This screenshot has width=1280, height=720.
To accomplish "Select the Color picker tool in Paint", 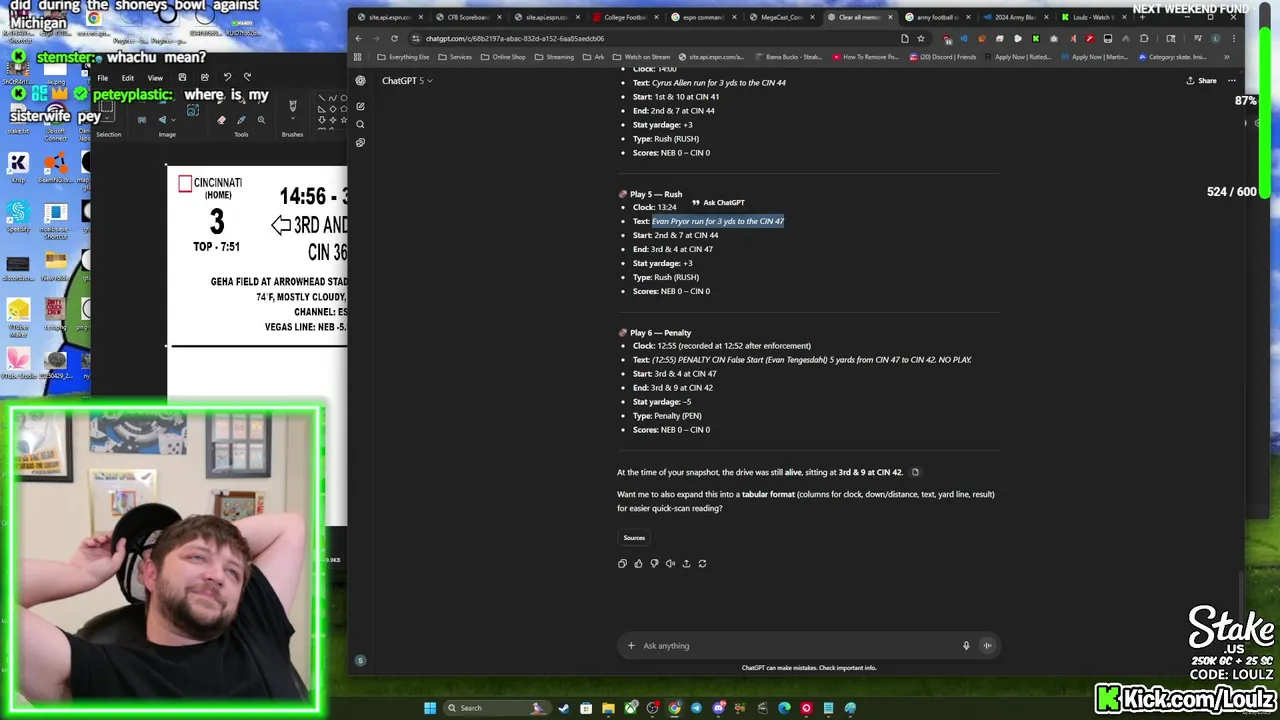I will click(241, 120).
